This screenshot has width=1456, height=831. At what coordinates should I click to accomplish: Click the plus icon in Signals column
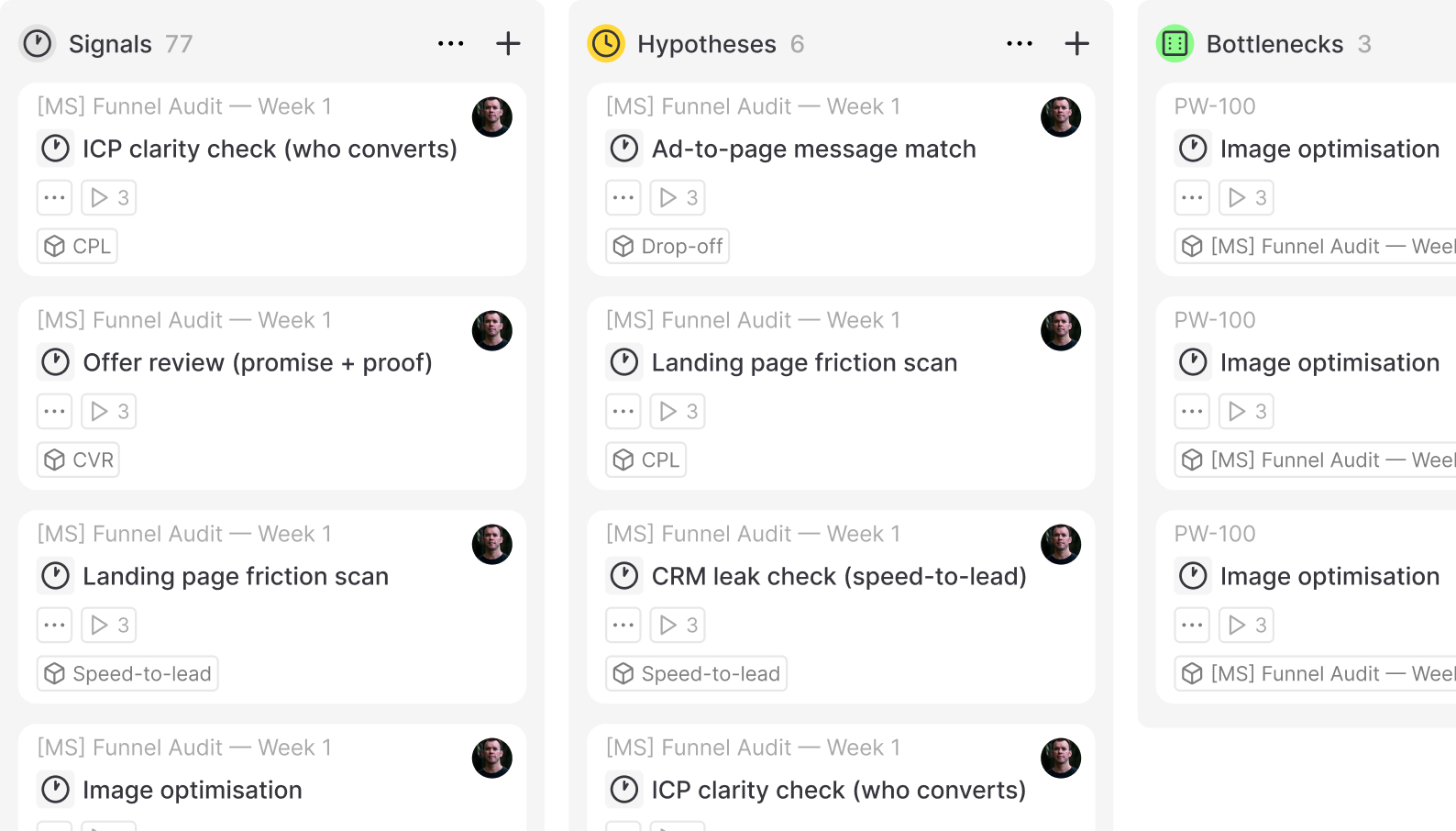[x=508, y=44]
